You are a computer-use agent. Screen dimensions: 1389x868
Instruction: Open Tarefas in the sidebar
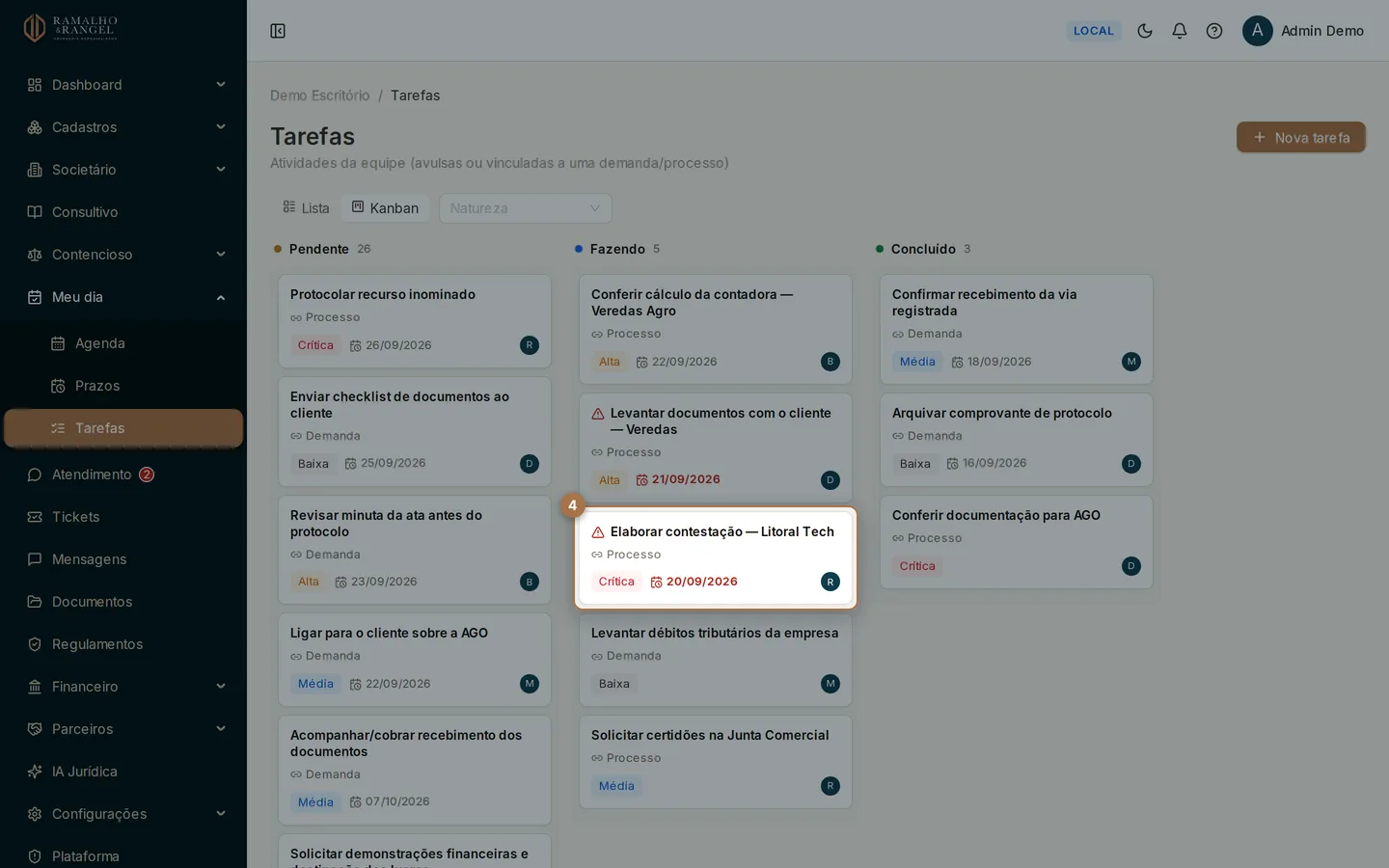coord(123,428)
